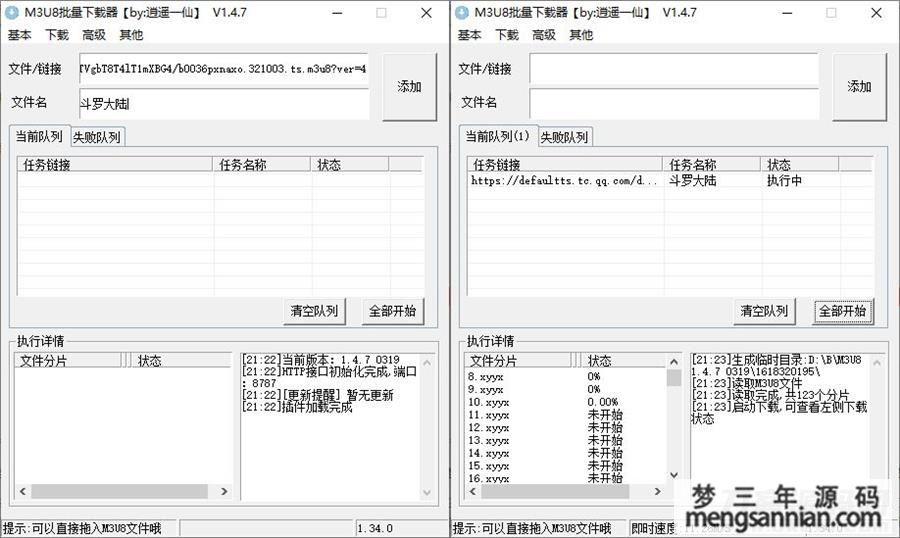Click 文件分片 column header in left window
Image resolution: width=900 pixels, height=538 pixels.
[x=68, y=361]
